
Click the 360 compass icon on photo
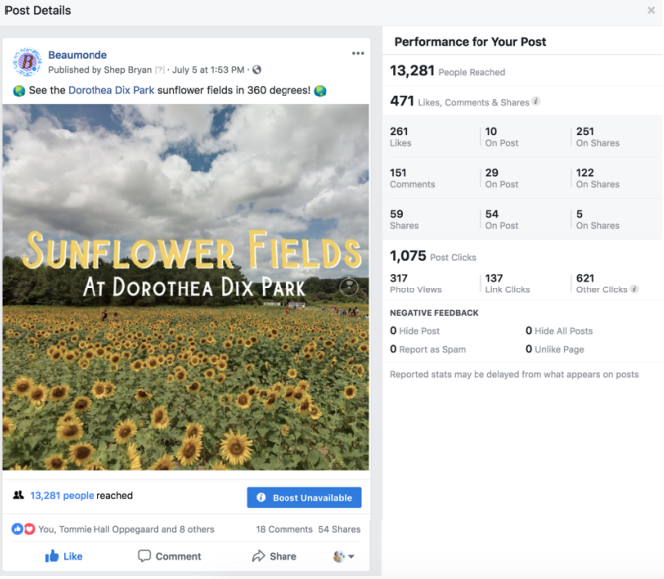click(x=349, y=287)
